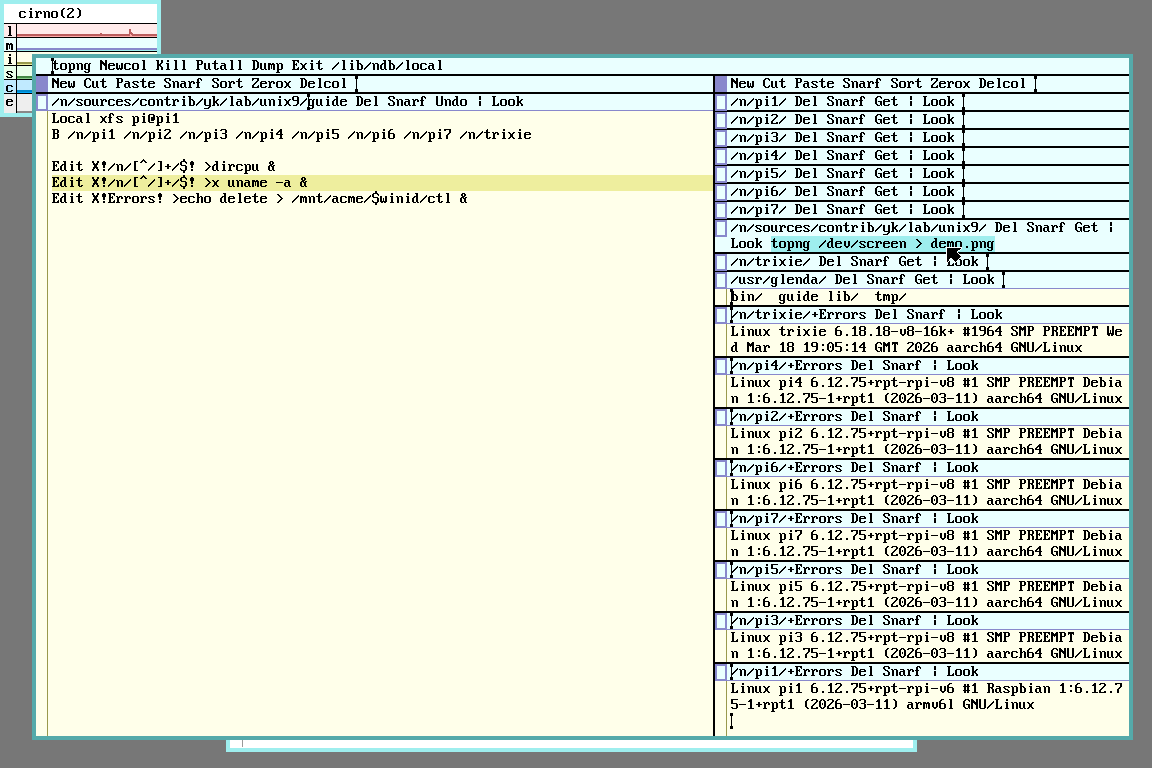Click Delcol in the left column tag

pos(323,84)
